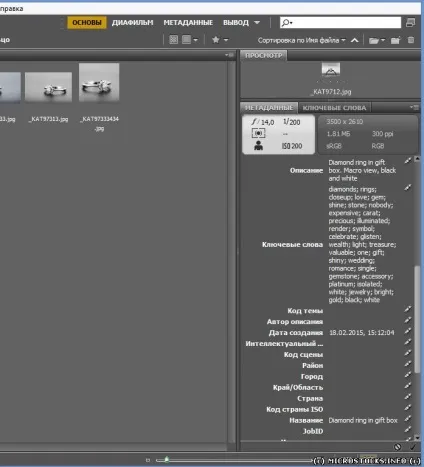
Task: Edit the Описание field with pencil icon
Action: click(408, 161)
